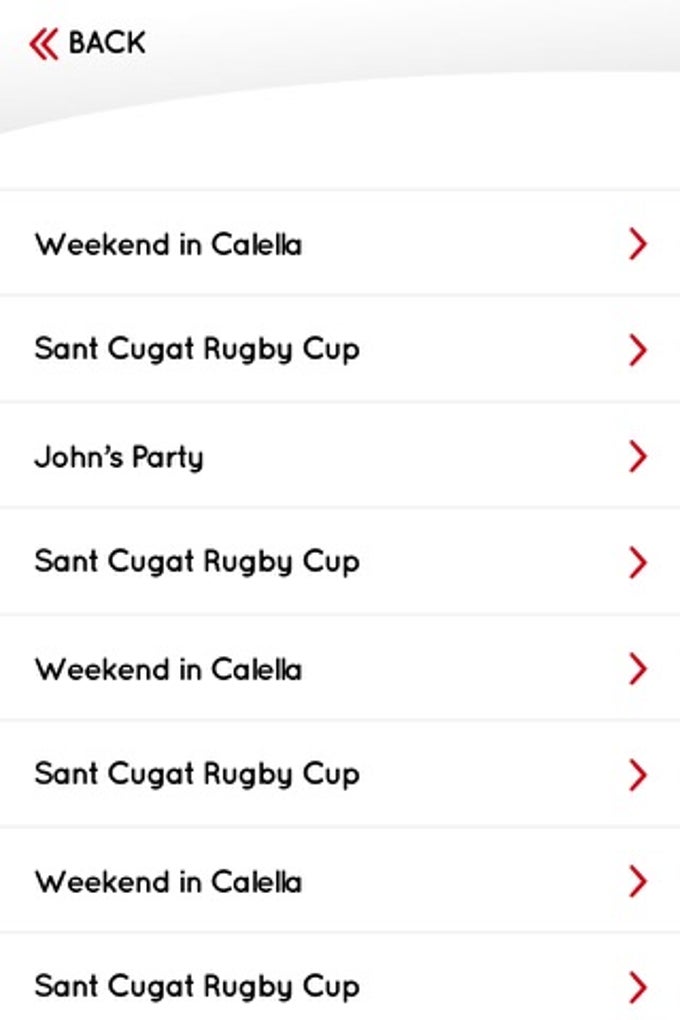Tap the second Sant Cugat Rugby Cup arrow
Image resolution: width=680 pixels, height=1020 pixels.
tap(637, 562)
